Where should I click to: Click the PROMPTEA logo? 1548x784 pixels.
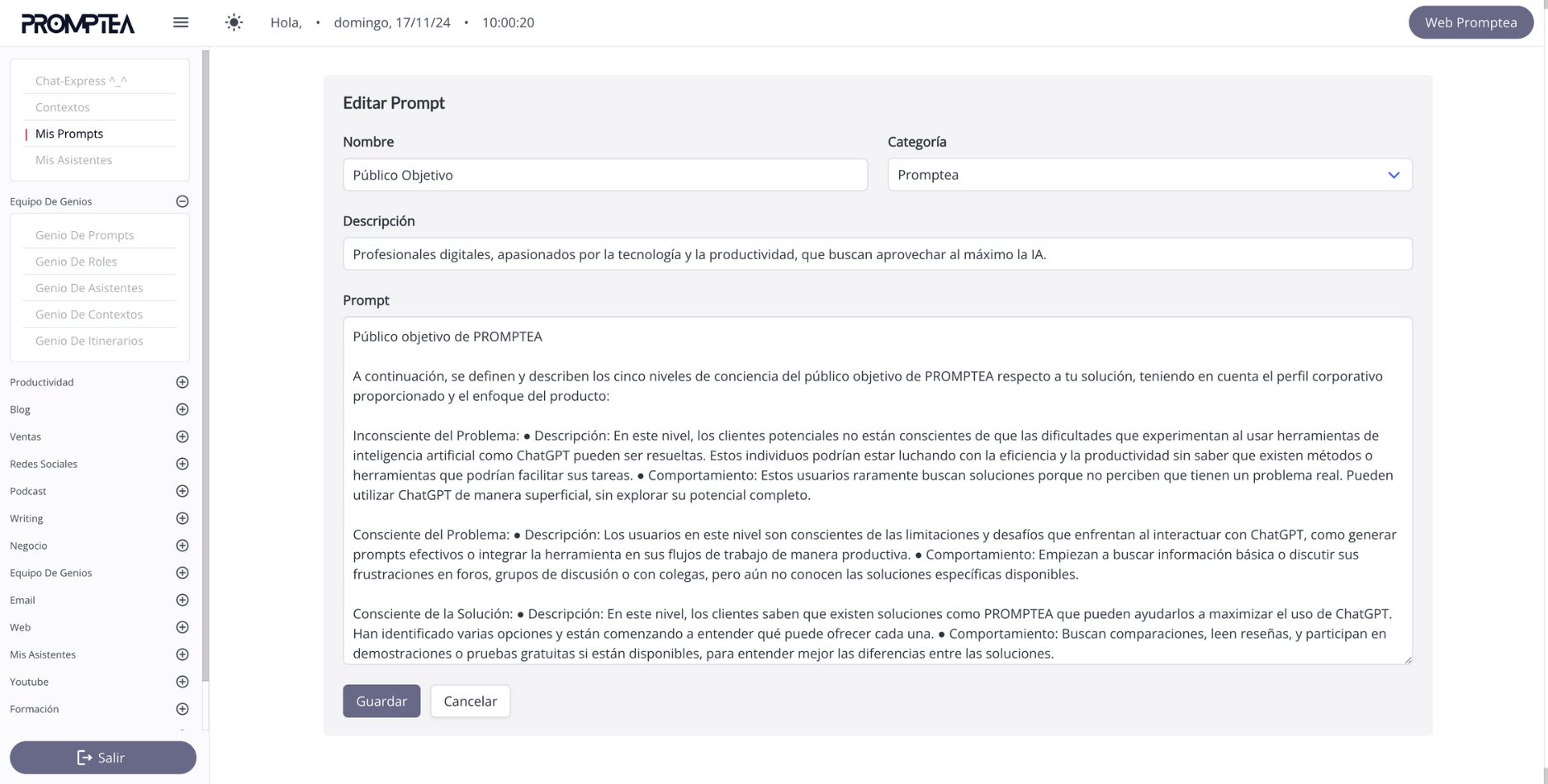(78, 23)
